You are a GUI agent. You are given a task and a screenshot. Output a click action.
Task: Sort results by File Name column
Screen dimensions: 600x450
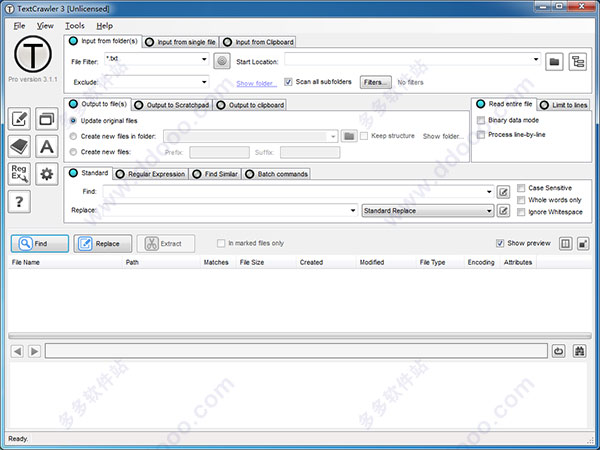pos(65,262)
